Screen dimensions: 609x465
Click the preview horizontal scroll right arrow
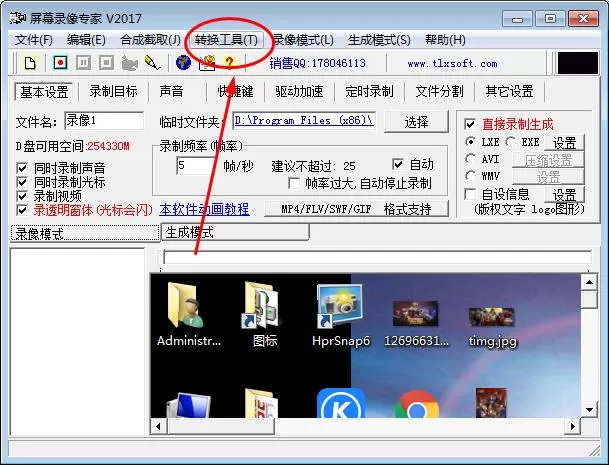coord(573,427)
